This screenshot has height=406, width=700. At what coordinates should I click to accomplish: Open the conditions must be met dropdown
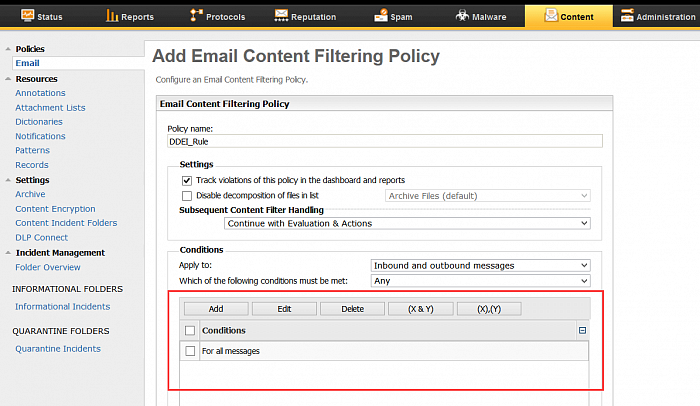pos(480,280)
